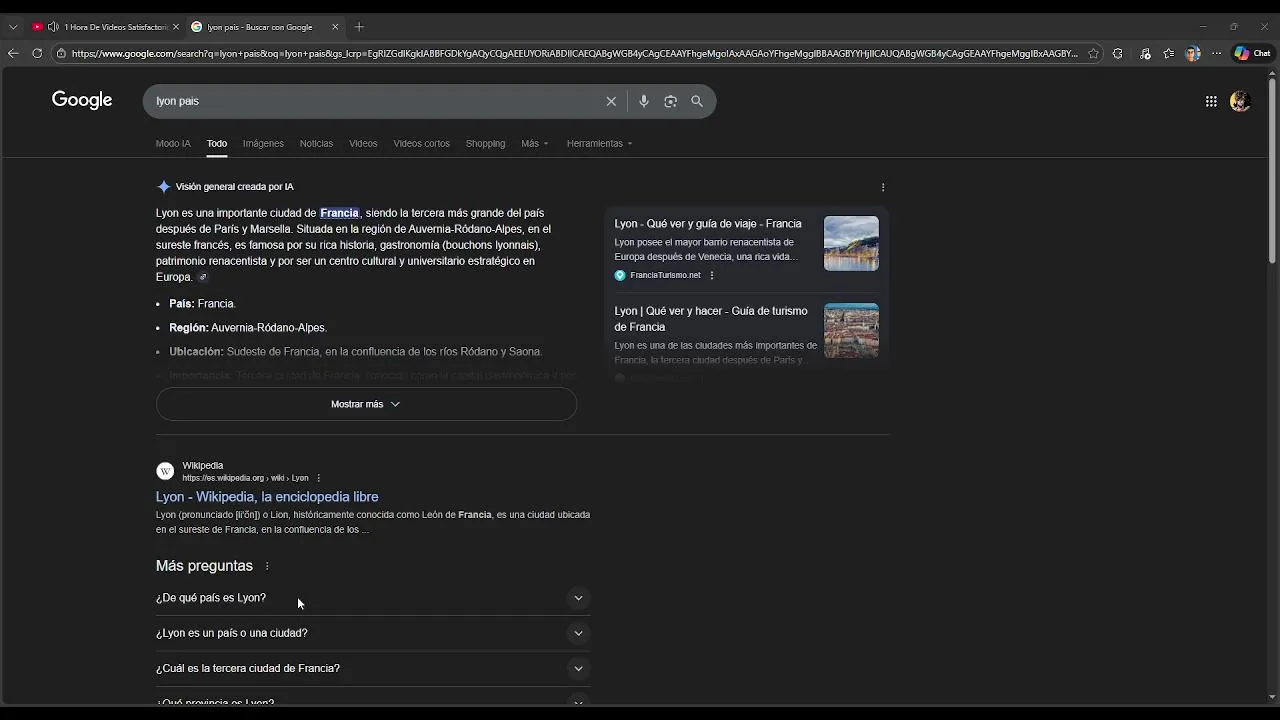Reload the page with the refresh icon
1280x720 pixels.
pyautogui.click(x=37, y=54)
